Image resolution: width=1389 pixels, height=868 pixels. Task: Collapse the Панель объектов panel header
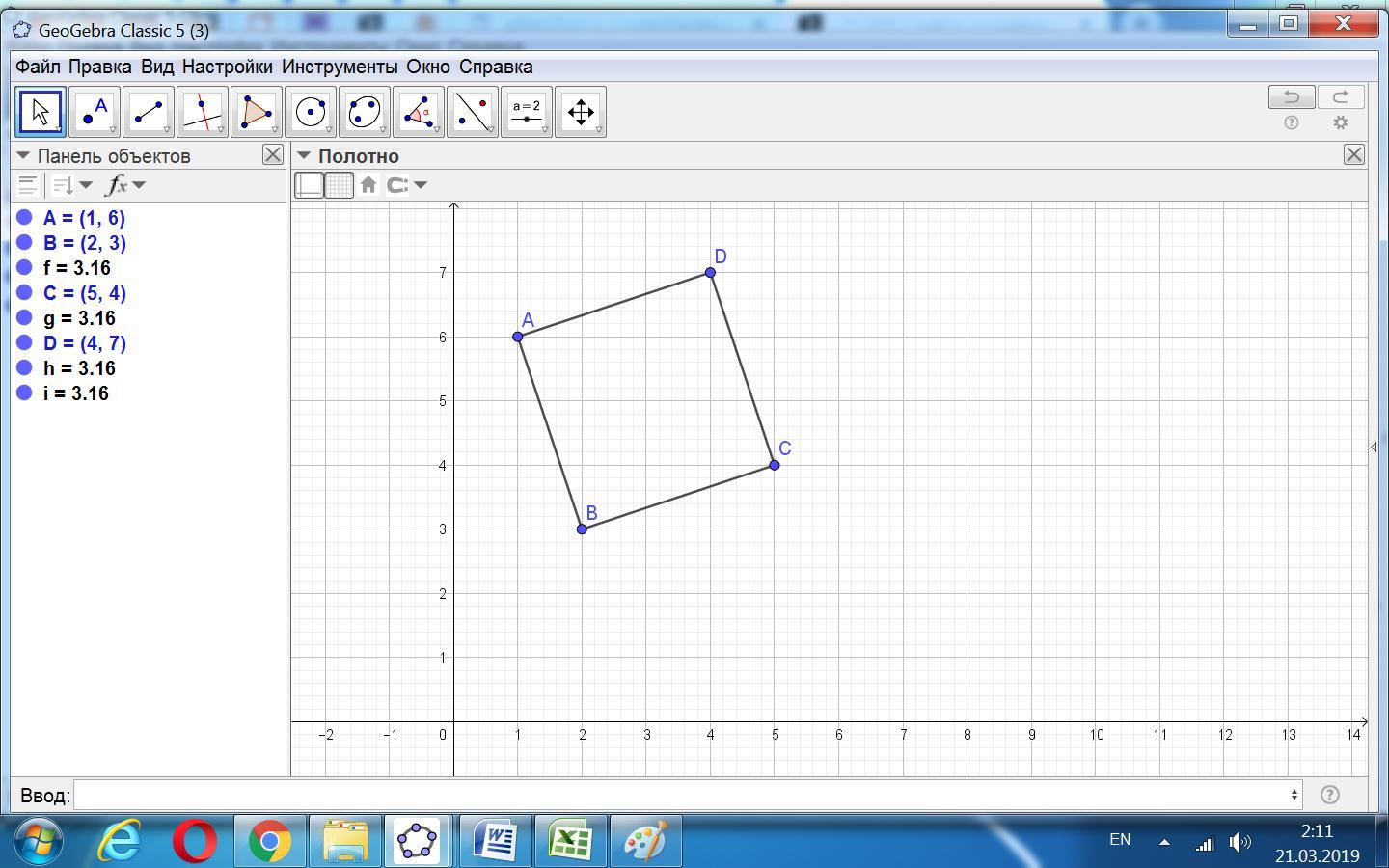click(23, 156)
